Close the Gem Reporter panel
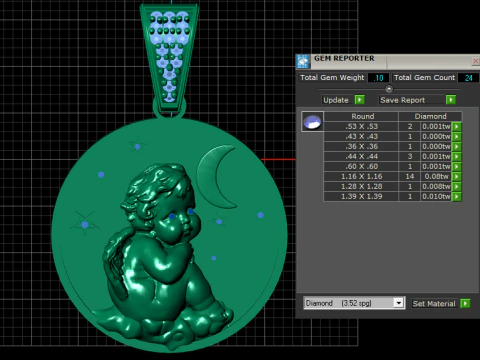 coord(475,61)
